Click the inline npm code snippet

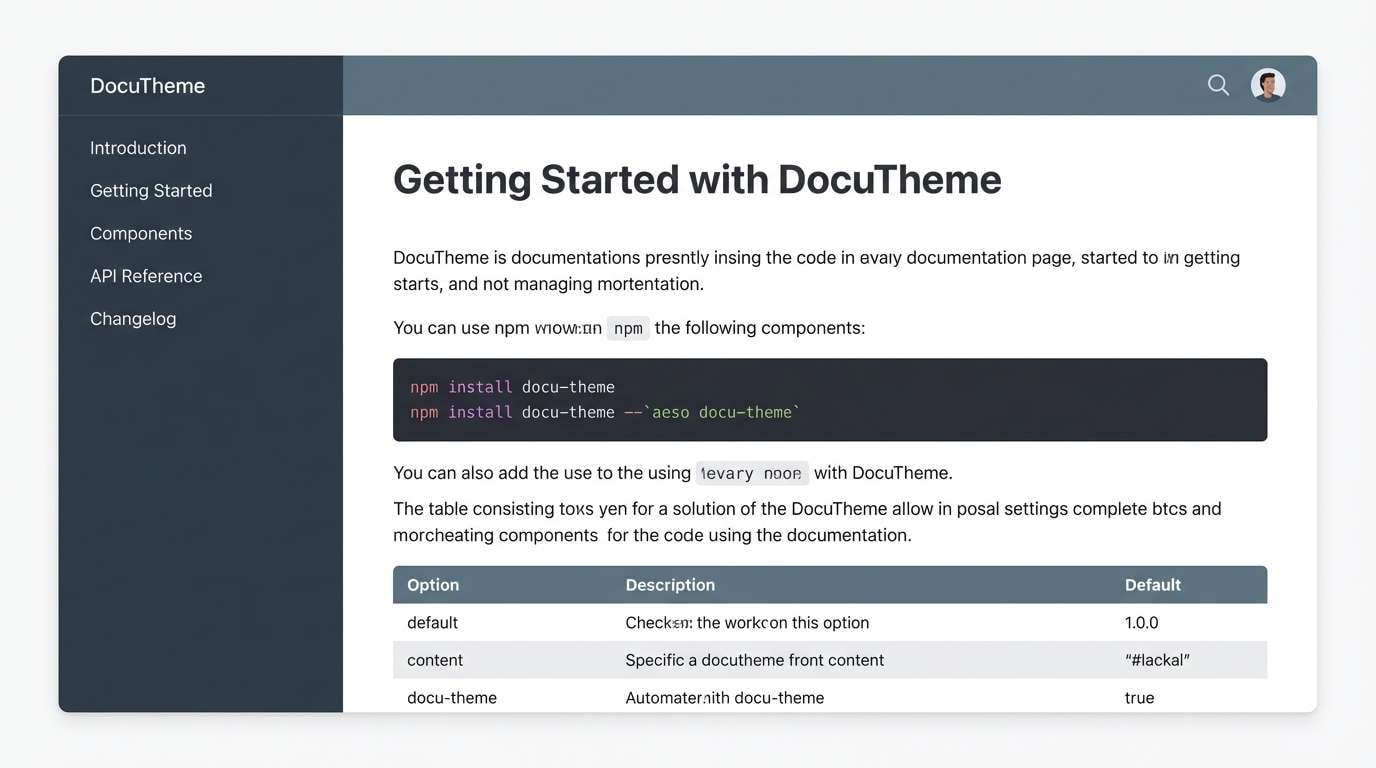pyautogui.click(x=628, y=327)
